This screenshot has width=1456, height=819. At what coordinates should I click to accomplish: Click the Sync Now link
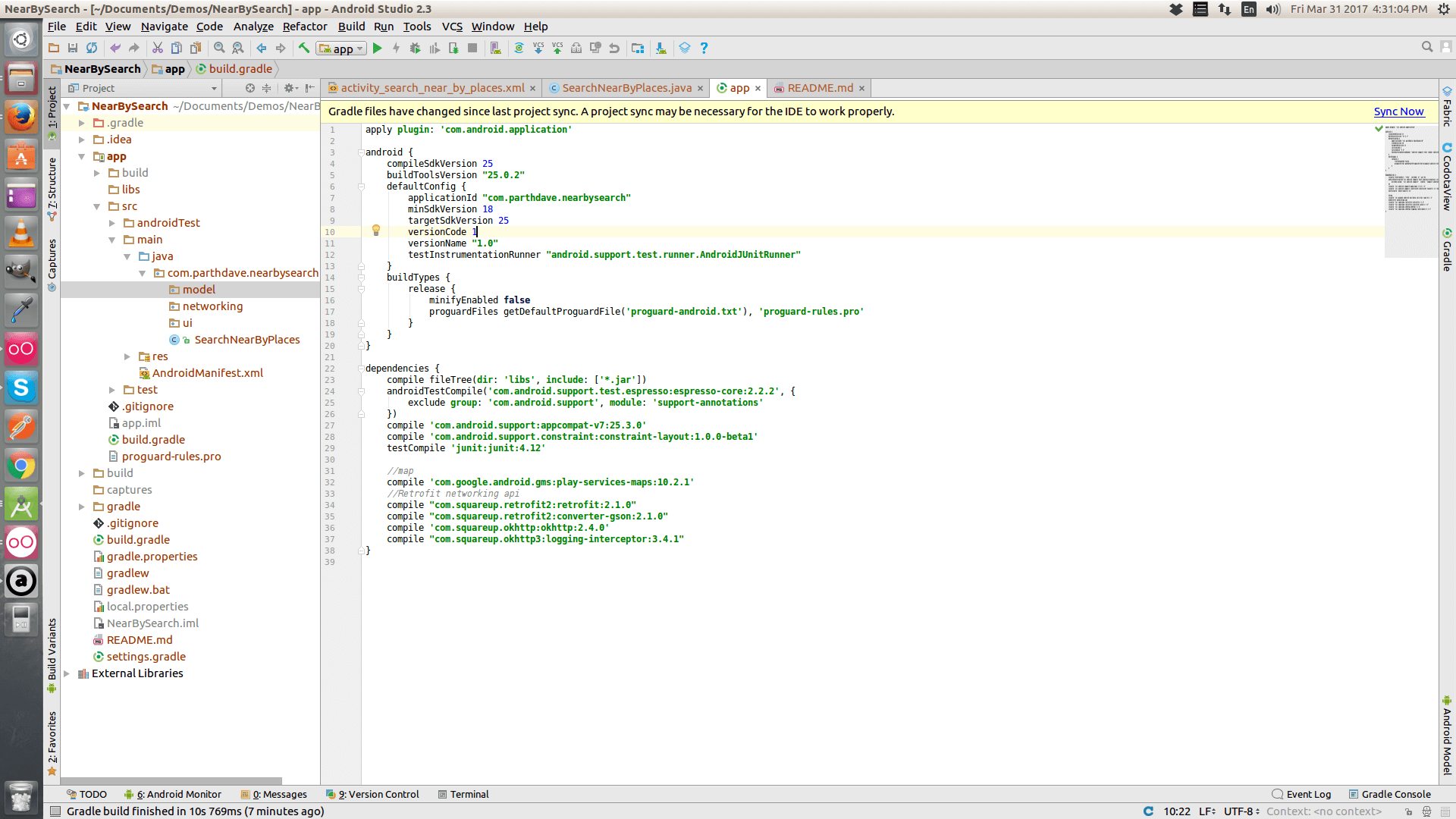(1398, 111)
